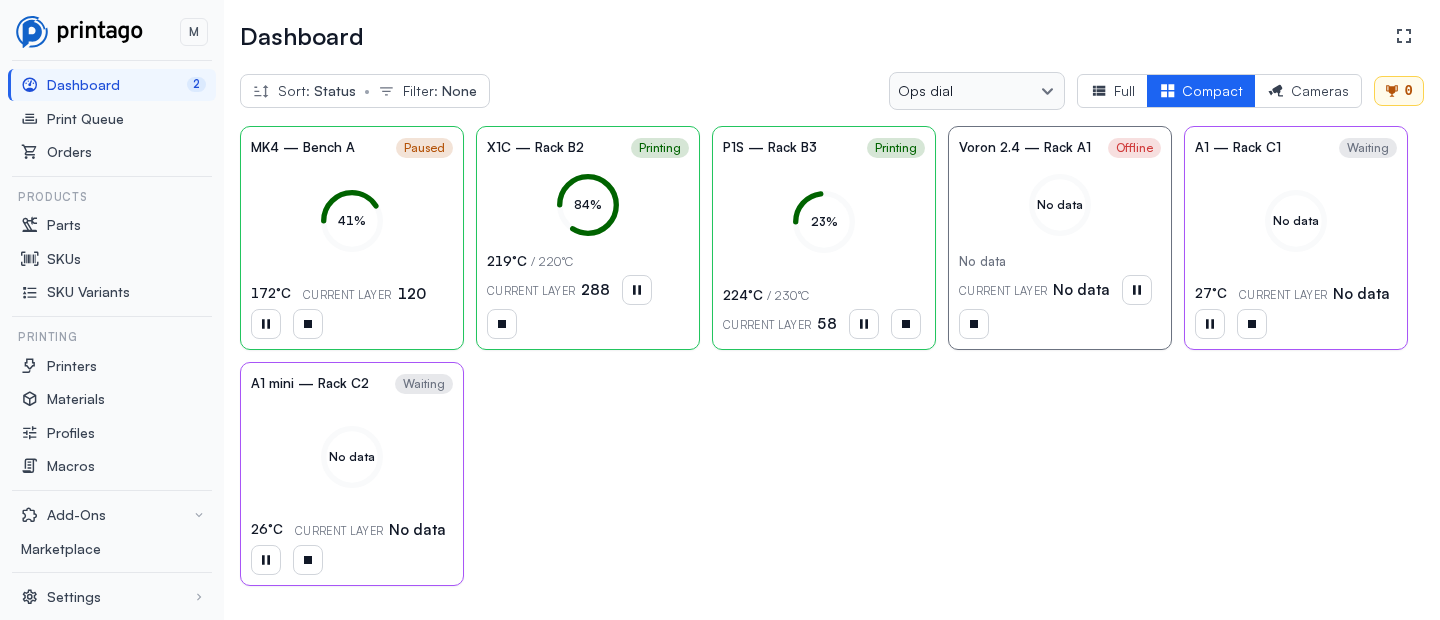The width and height of the screenshot is (1440, 620).
Task: Select the MK4 — Bench A card title
Action: point(303,147)
